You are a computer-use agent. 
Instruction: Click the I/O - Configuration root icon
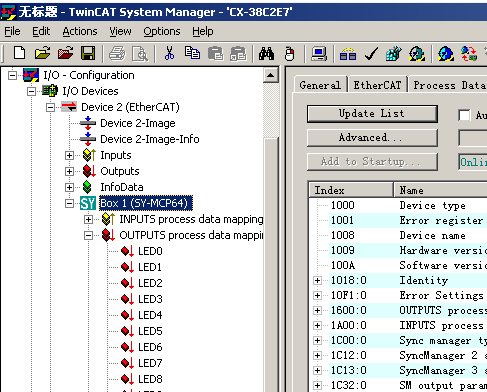click(x=31, y=75)
